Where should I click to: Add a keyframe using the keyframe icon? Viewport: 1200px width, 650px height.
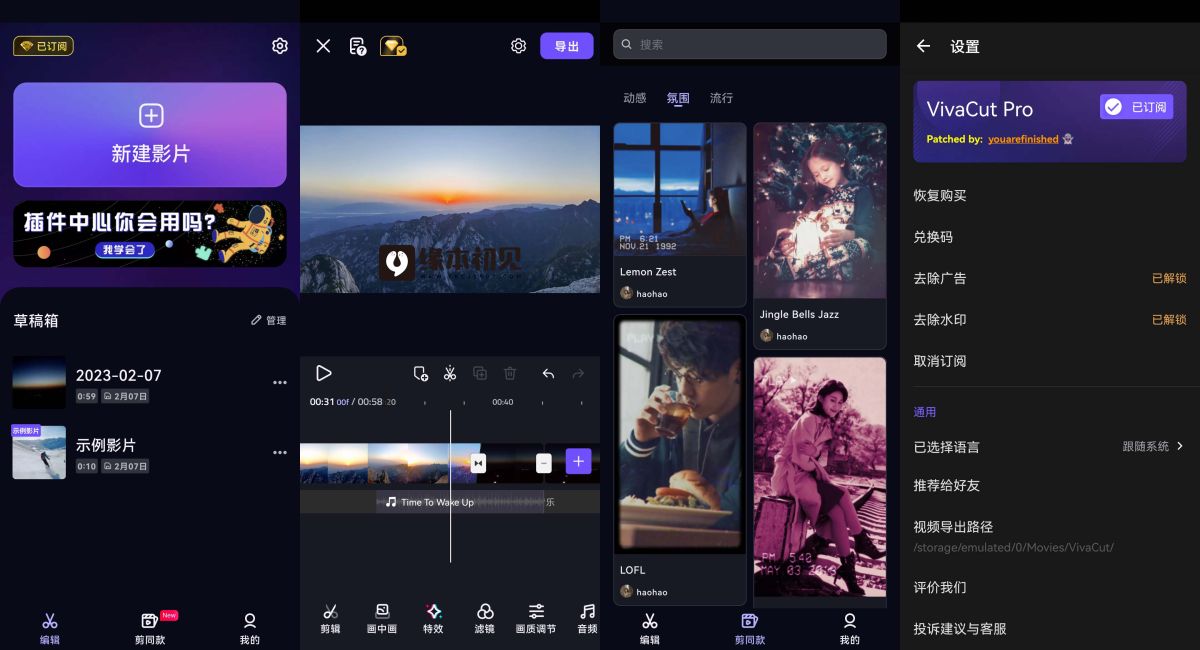pos(421,373)
